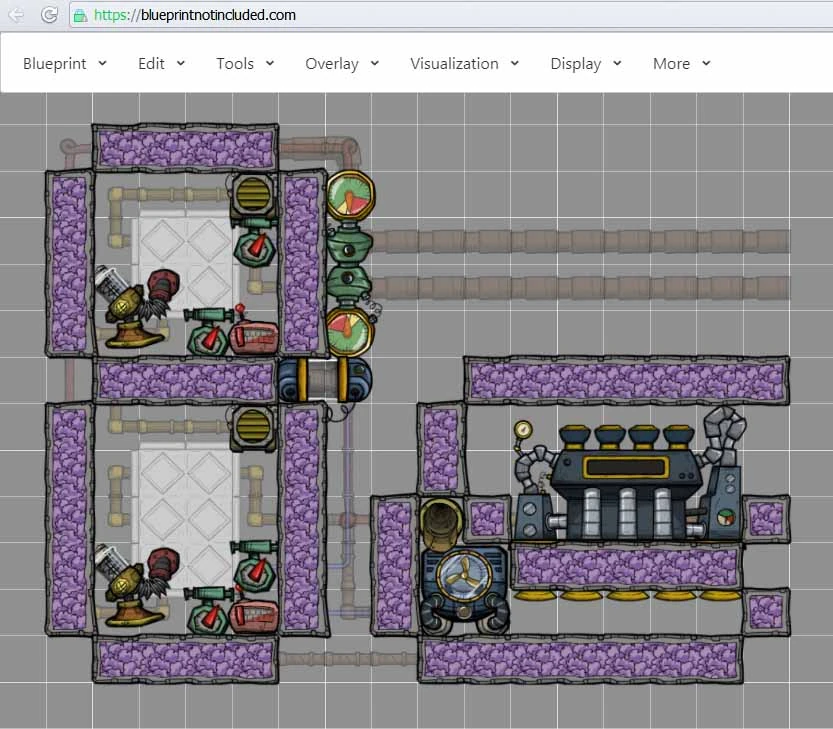Image resolution: width=833 pixels, height=729 pixels.
Task: Select lower room's right-side green sensor
Action: (x=256, y=565)
